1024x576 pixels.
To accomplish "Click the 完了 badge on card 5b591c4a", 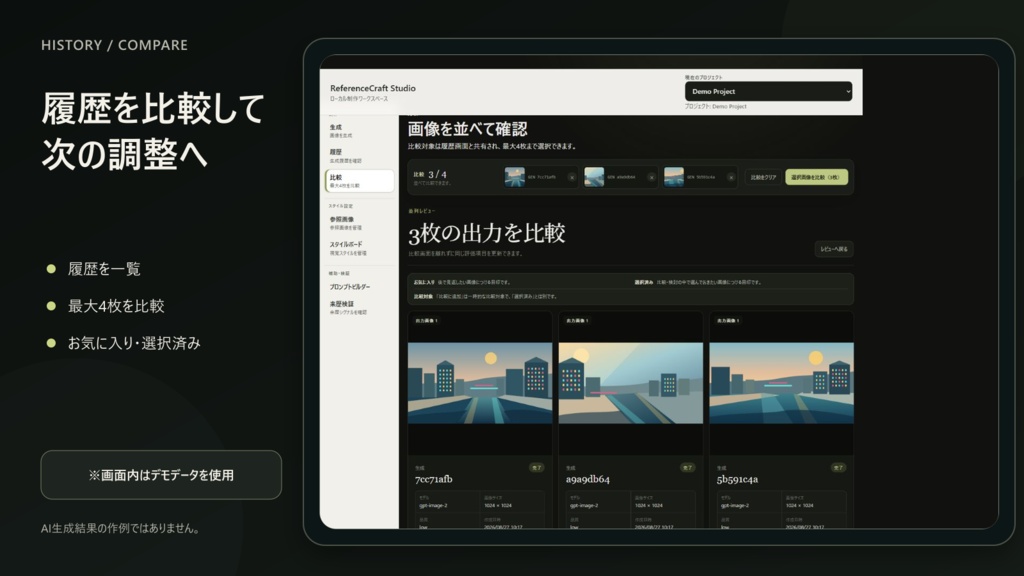I will (838, 468).
